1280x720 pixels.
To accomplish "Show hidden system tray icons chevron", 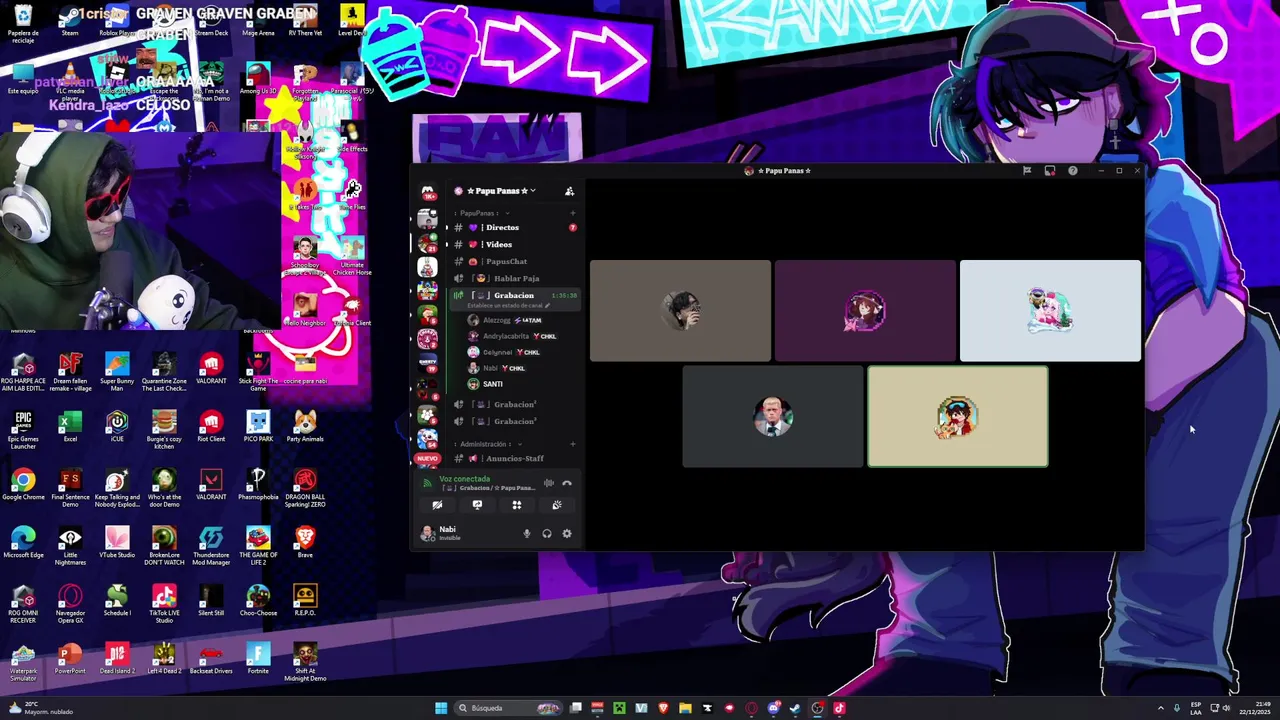I will (x=1160, y=708).
